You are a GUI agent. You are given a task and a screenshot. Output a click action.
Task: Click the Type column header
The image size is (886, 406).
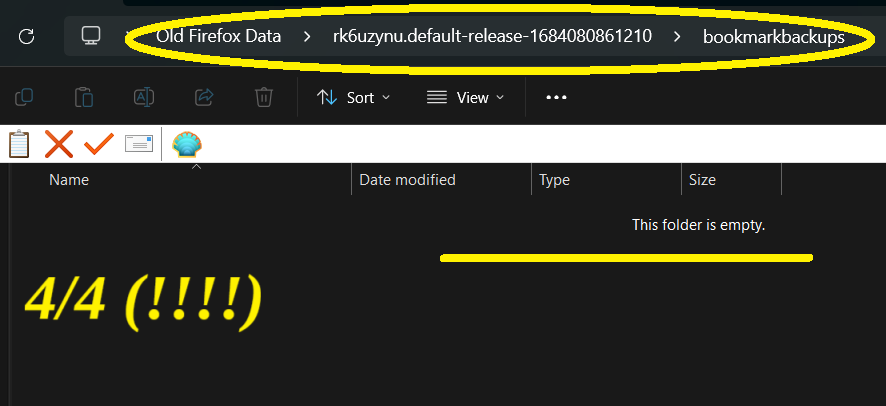pos(554,180)
